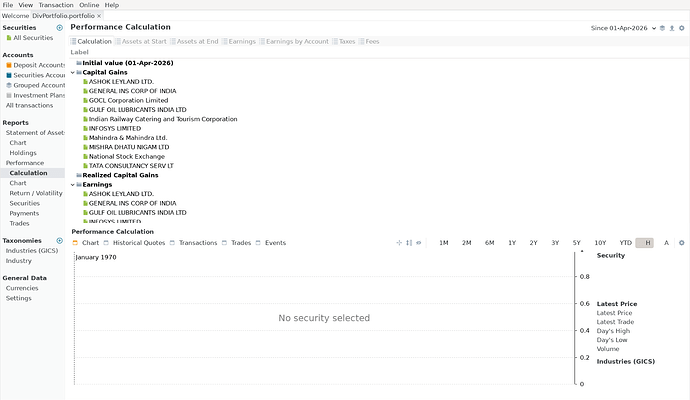Collapse the Capital Gains group
This screenshot has width=690, height=400.
coord(73,73)
